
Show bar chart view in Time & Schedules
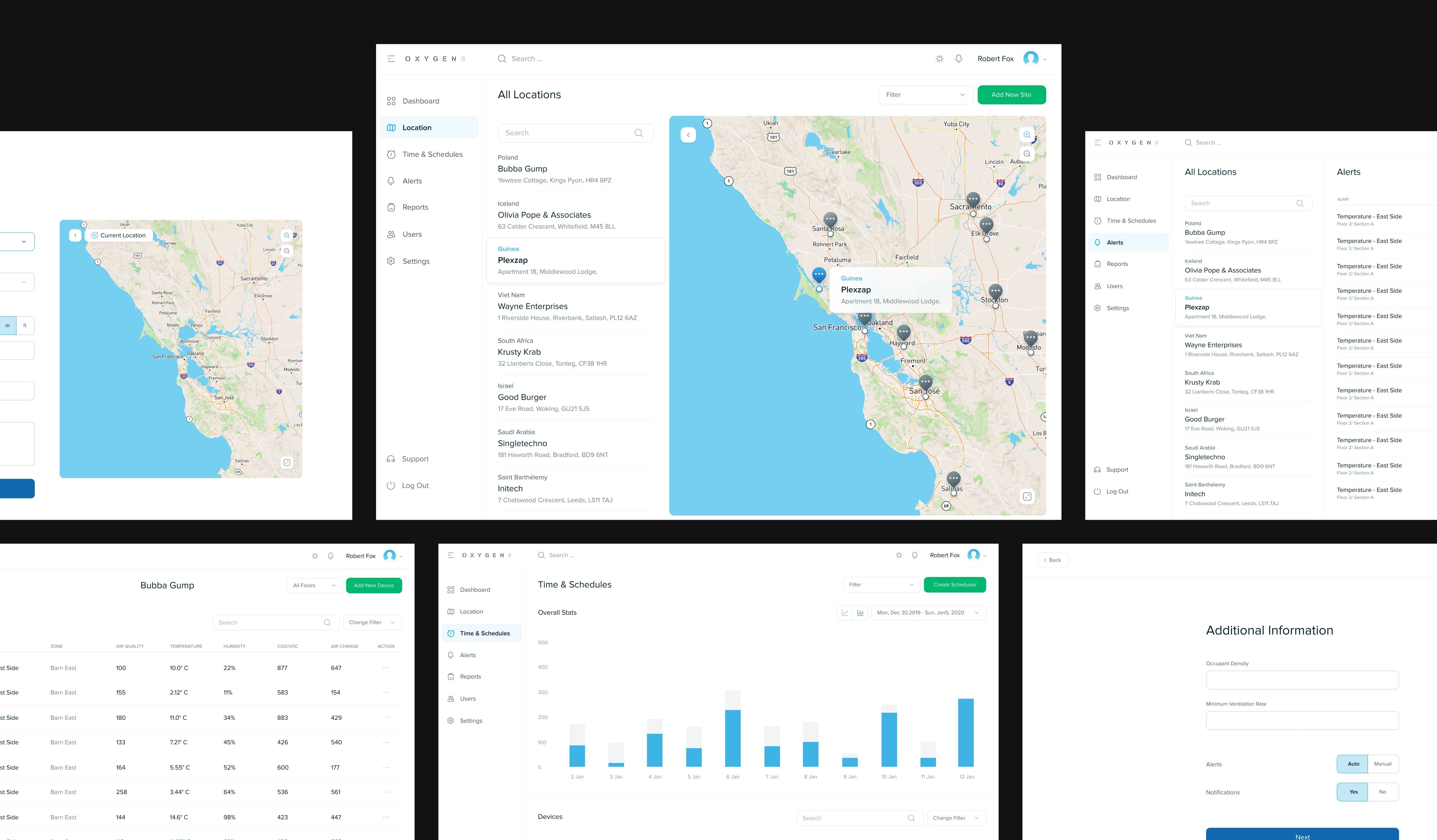click(860, 613)
